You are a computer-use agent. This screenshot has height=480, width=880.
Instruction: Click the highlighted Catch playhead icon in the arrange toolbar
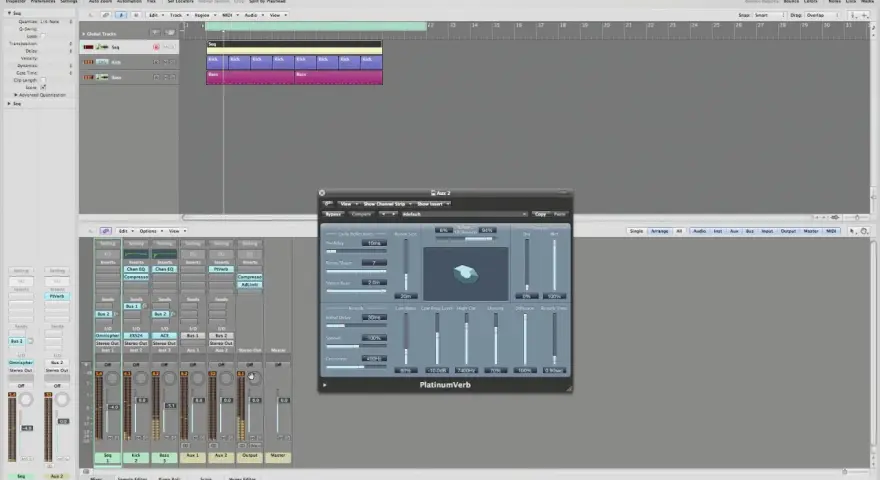pos(121,15)
